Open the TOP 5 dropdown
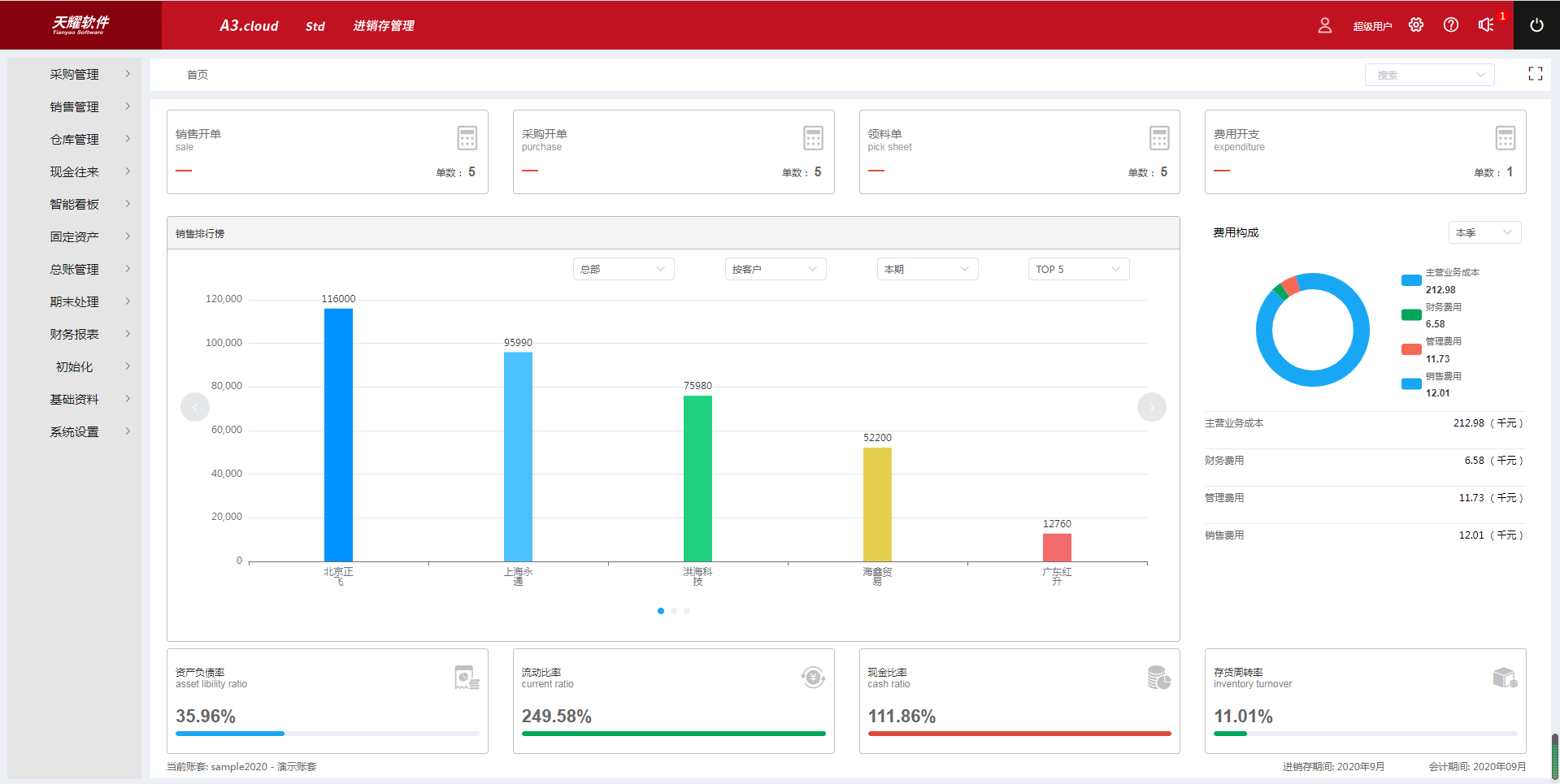The height and width of the screenshot is (784, 1560). pyautogui.click(x=1078, y=269)
